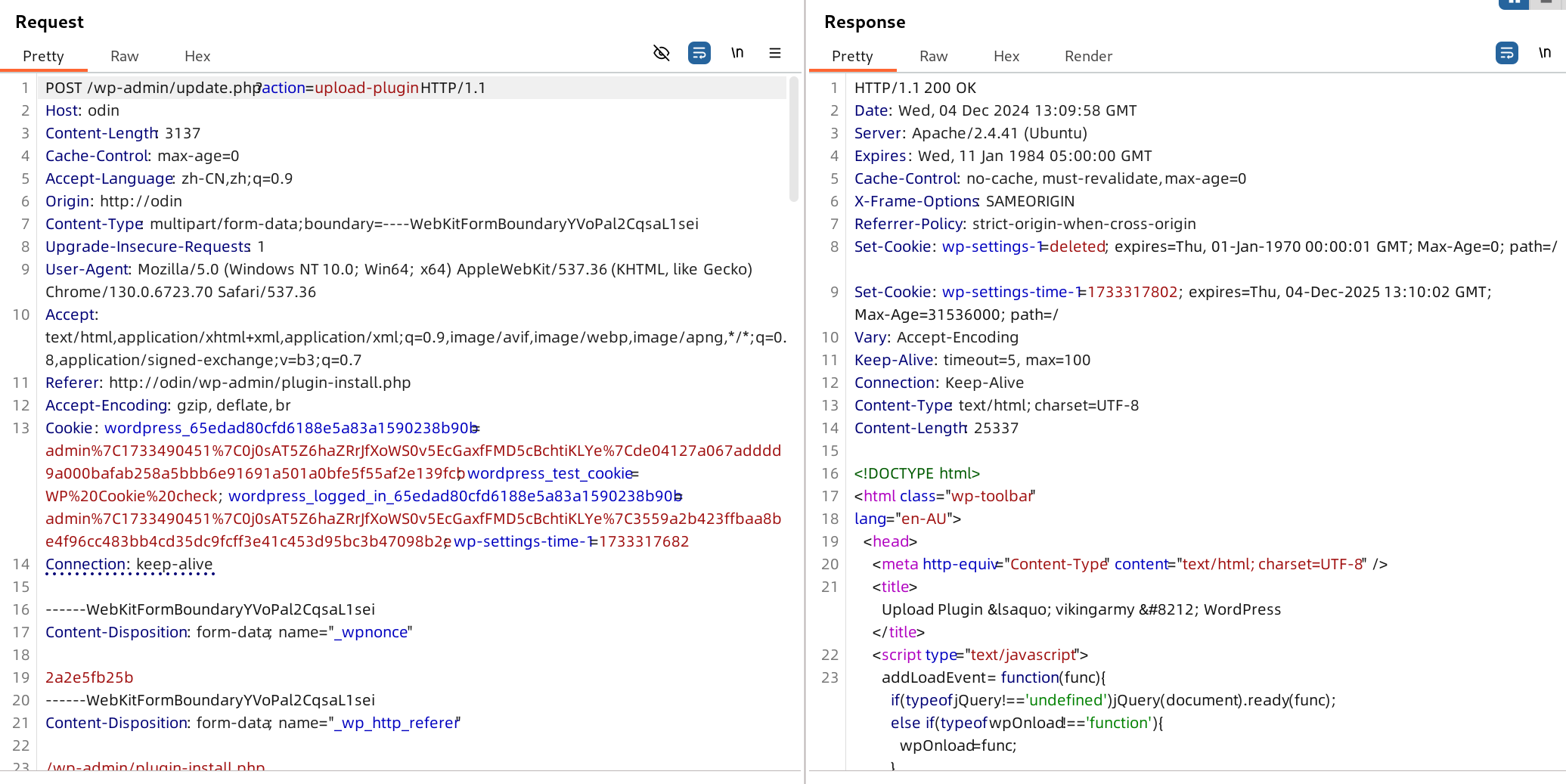This screenshot has width=1566, height=784.
Task: Click the multipart/form-data Content-Type header line
Action: [x=372, y=224]
